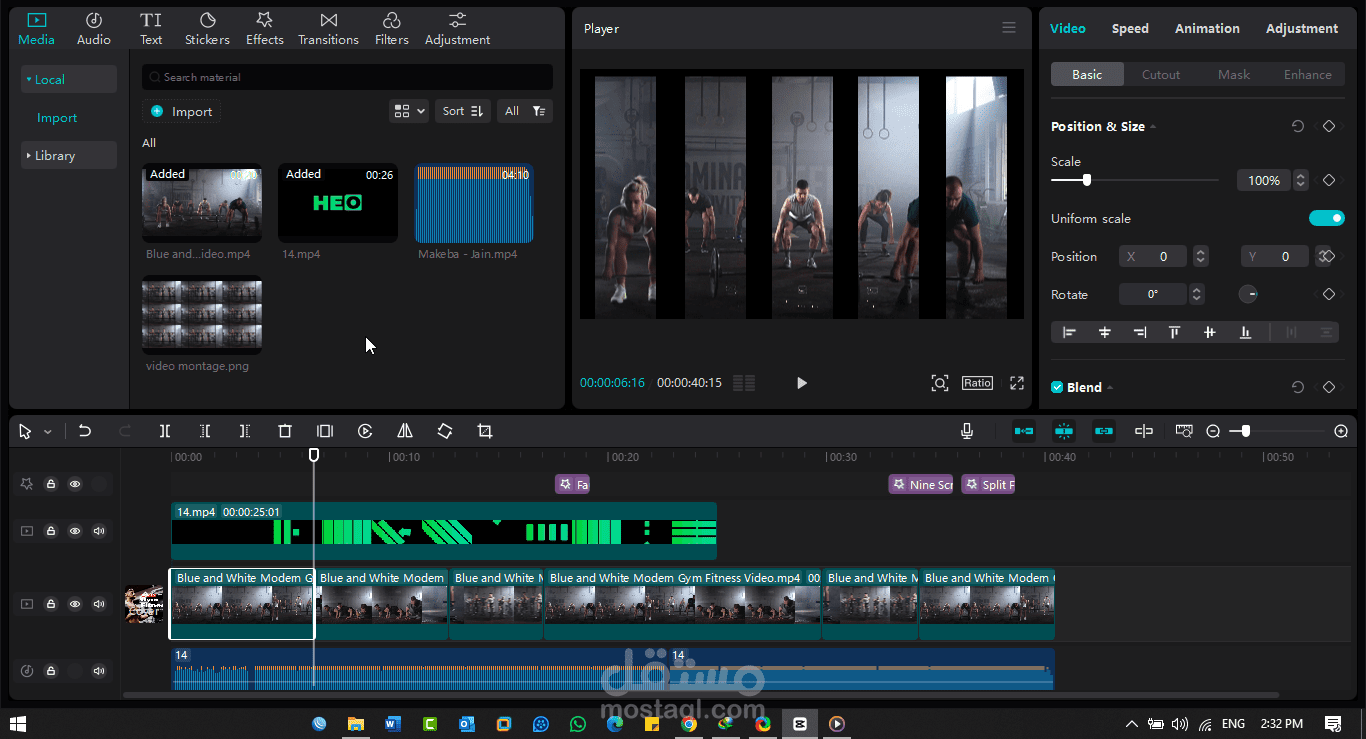Open the Effects panel
Screen dimensions: 1366x739
pos(265,29)
